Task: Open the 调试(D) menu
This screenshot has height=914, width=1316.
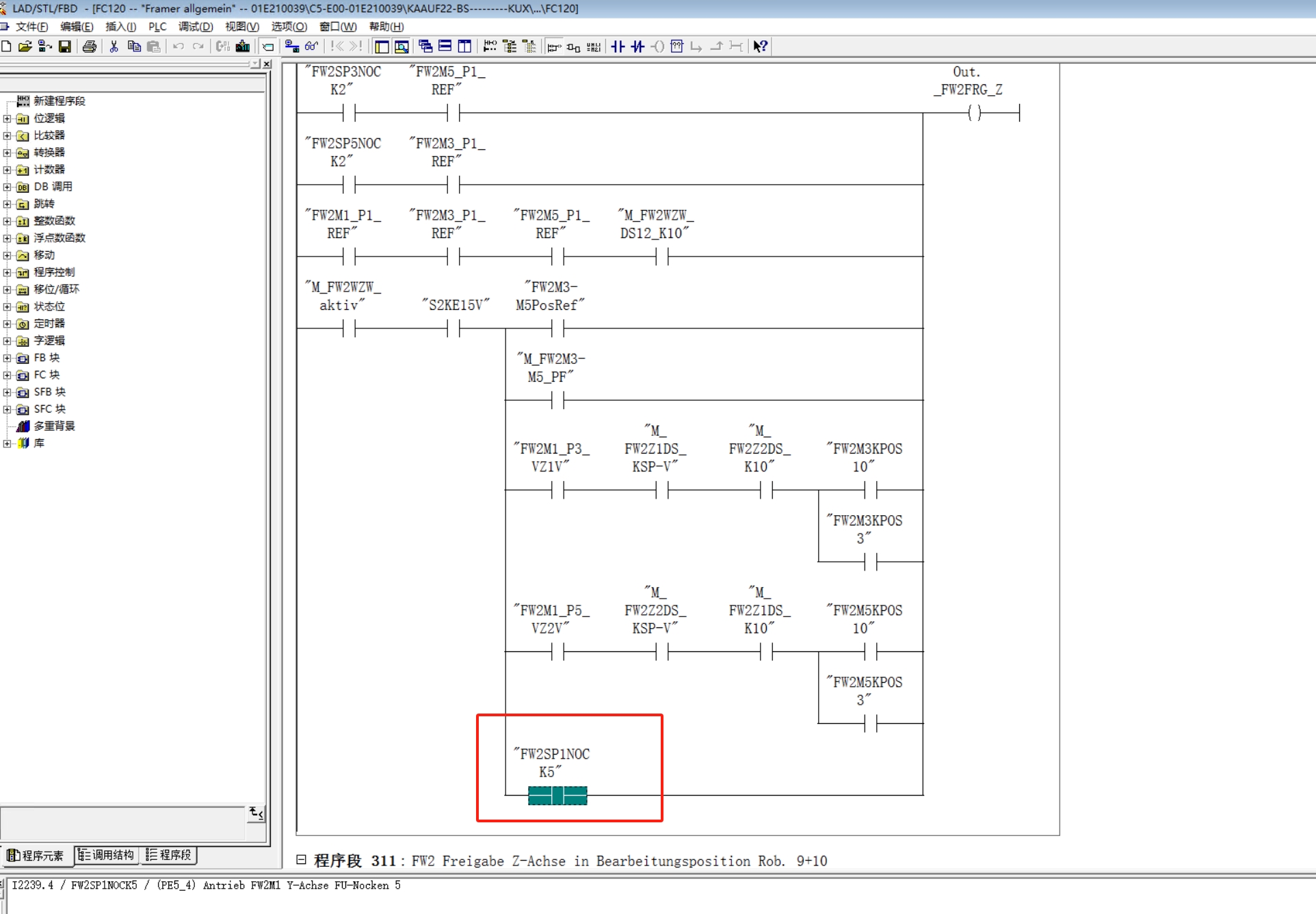Action: point(196,27)
